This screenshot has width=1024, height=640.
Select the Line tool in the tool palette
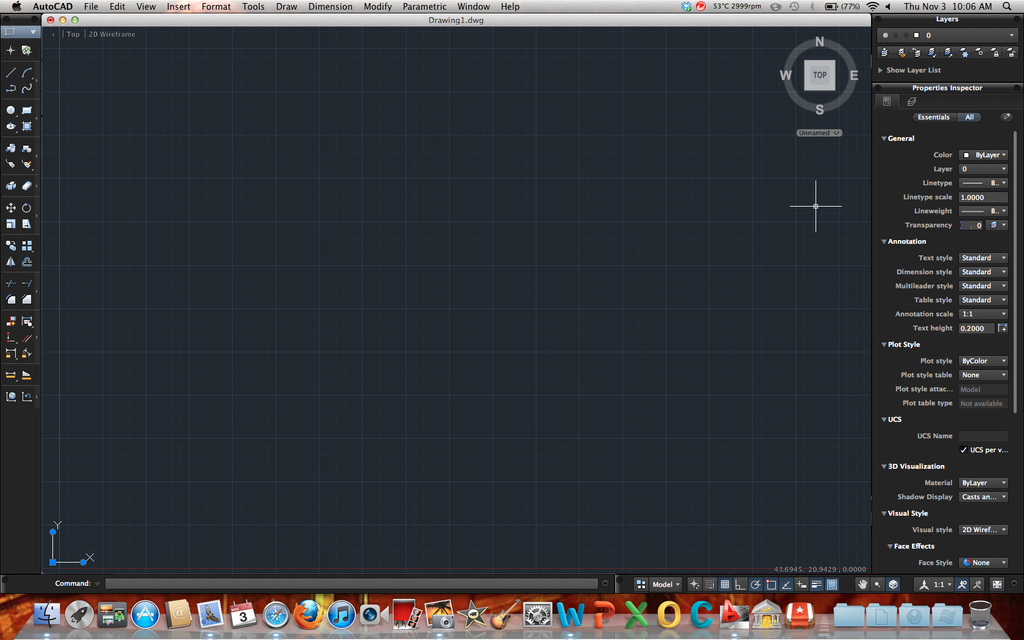pos(11,72)
